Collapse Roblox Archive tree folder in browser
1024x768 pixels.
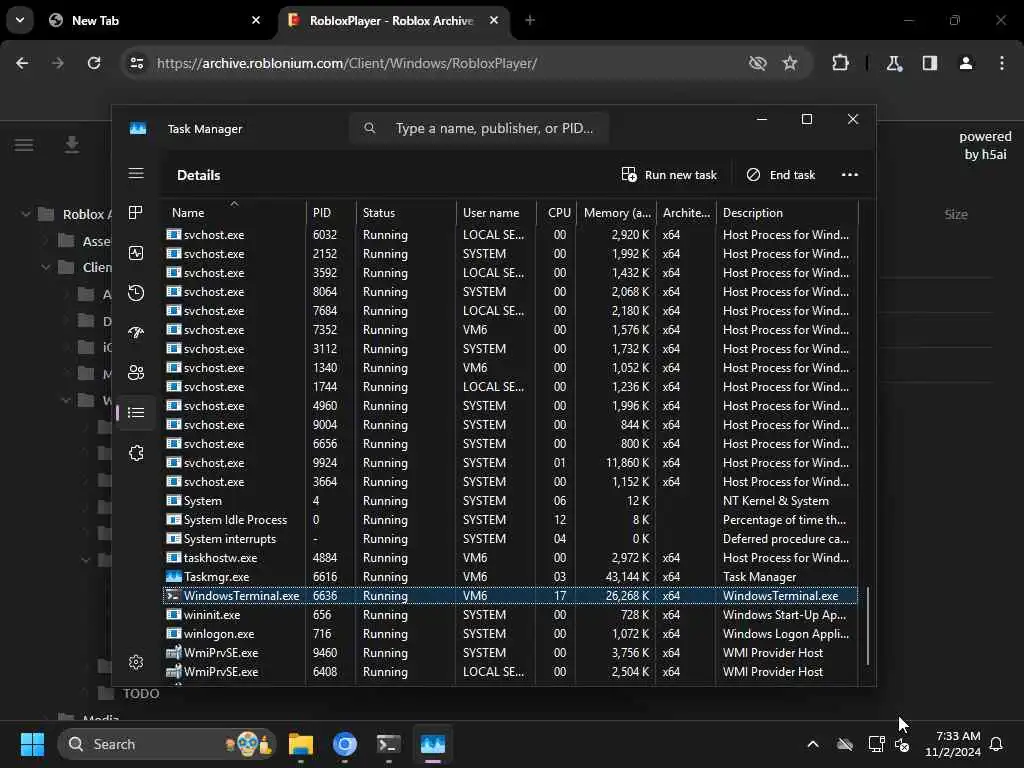[x=25, y=214]
